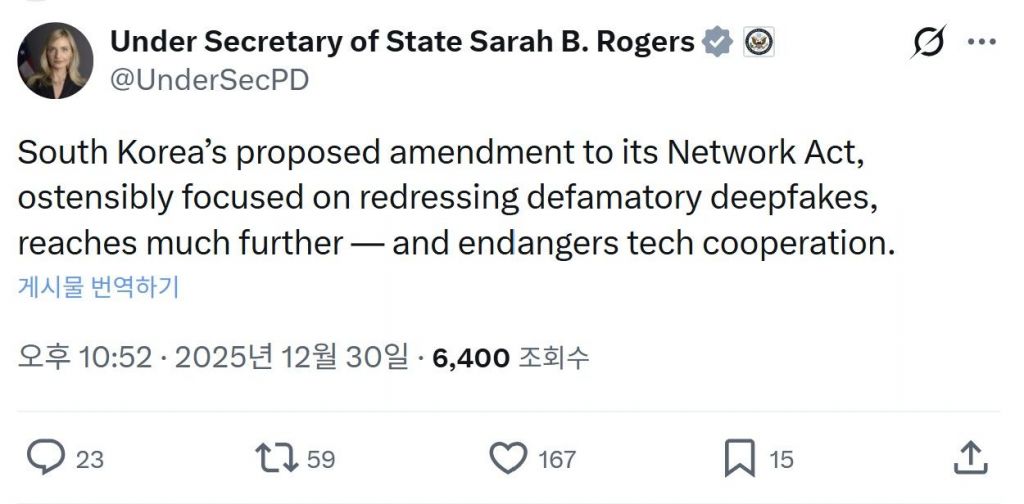
Task: Open the 6,400 조회수 view count
Action: click(x=510, y=358)
